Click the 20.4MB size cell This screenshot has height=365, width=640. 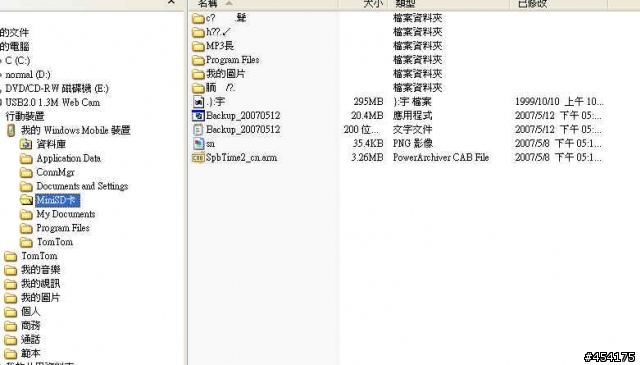point(367,116)
